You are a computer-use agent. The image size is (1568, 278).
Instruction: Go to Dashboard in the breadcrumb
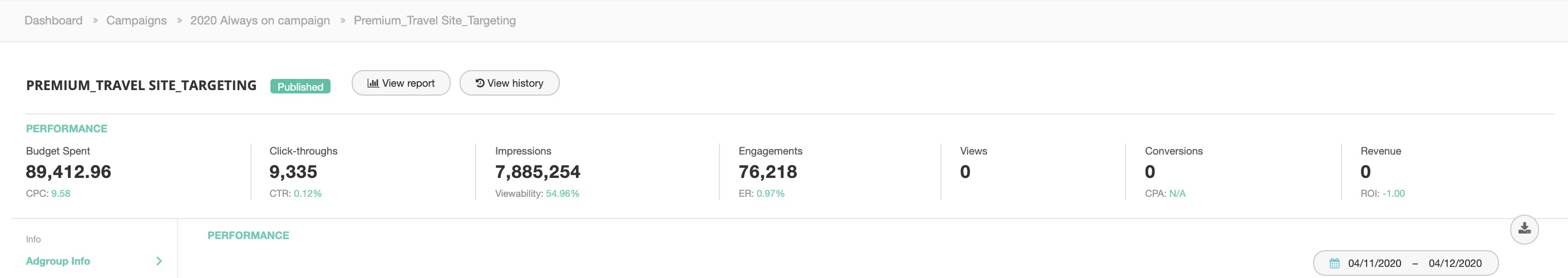53,21
